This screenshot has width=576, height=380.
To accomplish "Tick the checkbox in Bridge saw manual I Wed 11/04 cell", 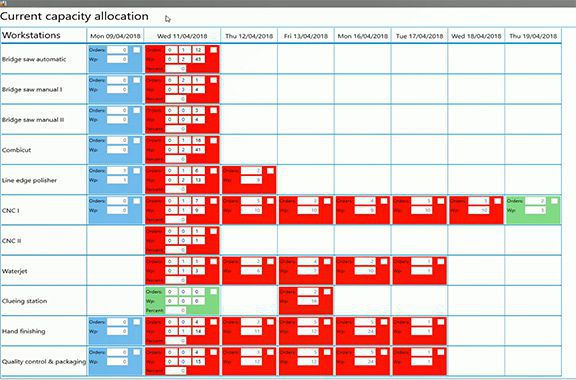I will tap(213, 80).
